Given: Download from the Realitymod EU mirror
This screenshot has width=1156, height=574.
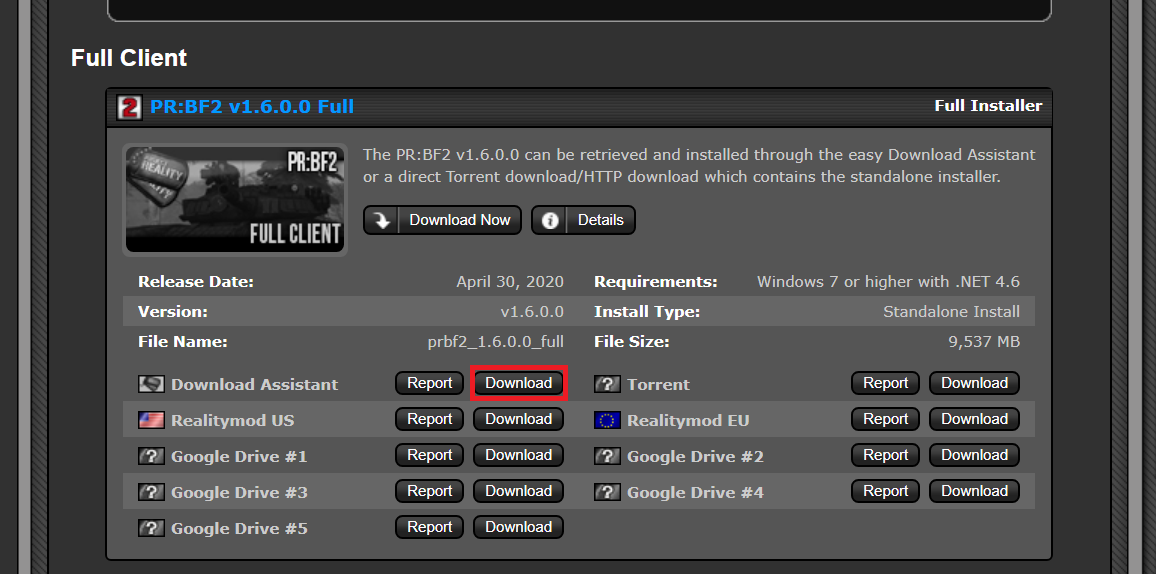Looking at the screenshot, I should click(x=974, y=419).
